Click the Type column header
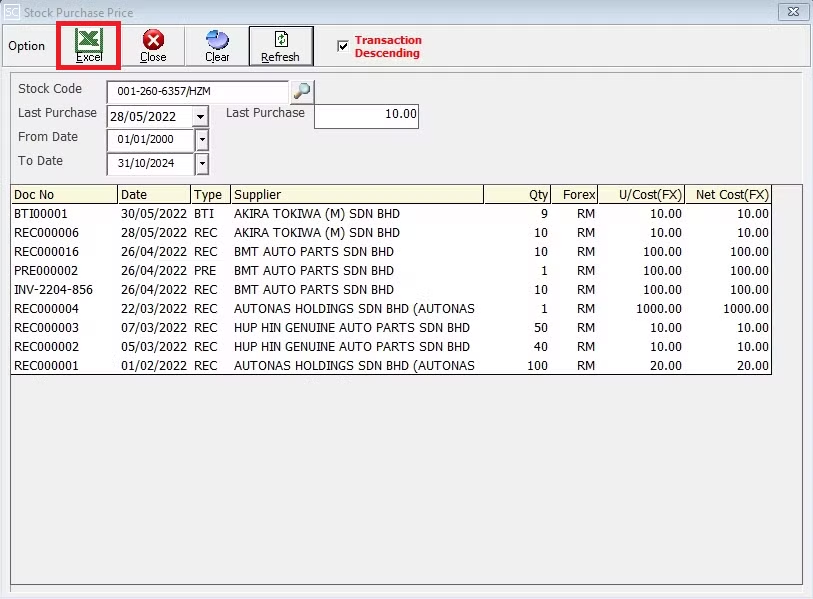Image resolution: width=813 pixels, height=599 pixels. [x=211, y=194]
